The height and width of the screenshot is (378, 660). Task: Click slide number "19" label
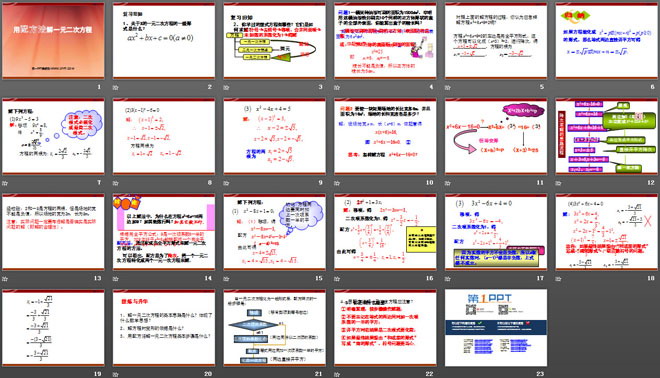pyautogui.click(x=97, y=374)
